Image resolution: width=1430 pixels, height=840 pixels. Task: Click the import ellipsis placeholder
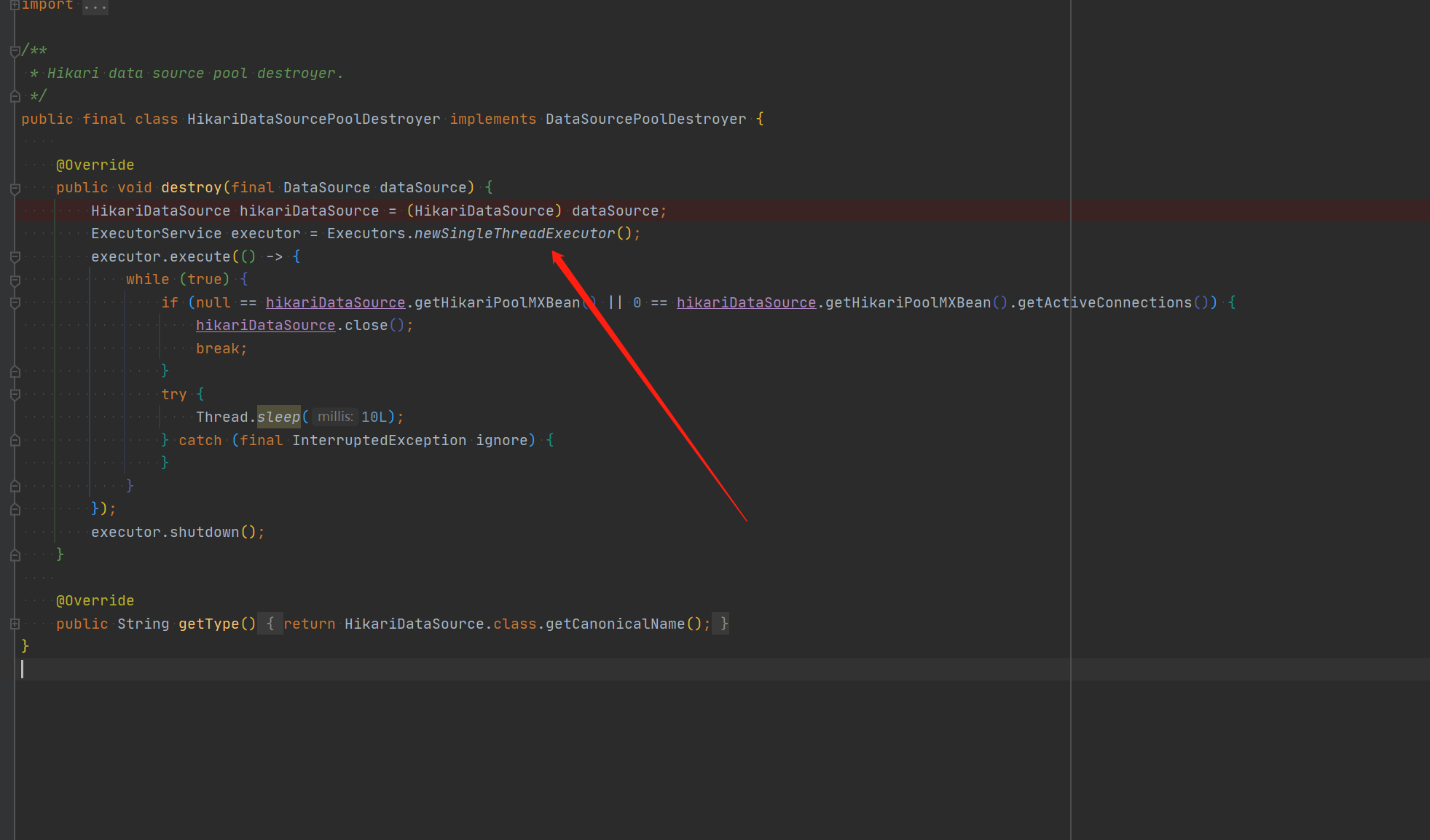point(95,6)
